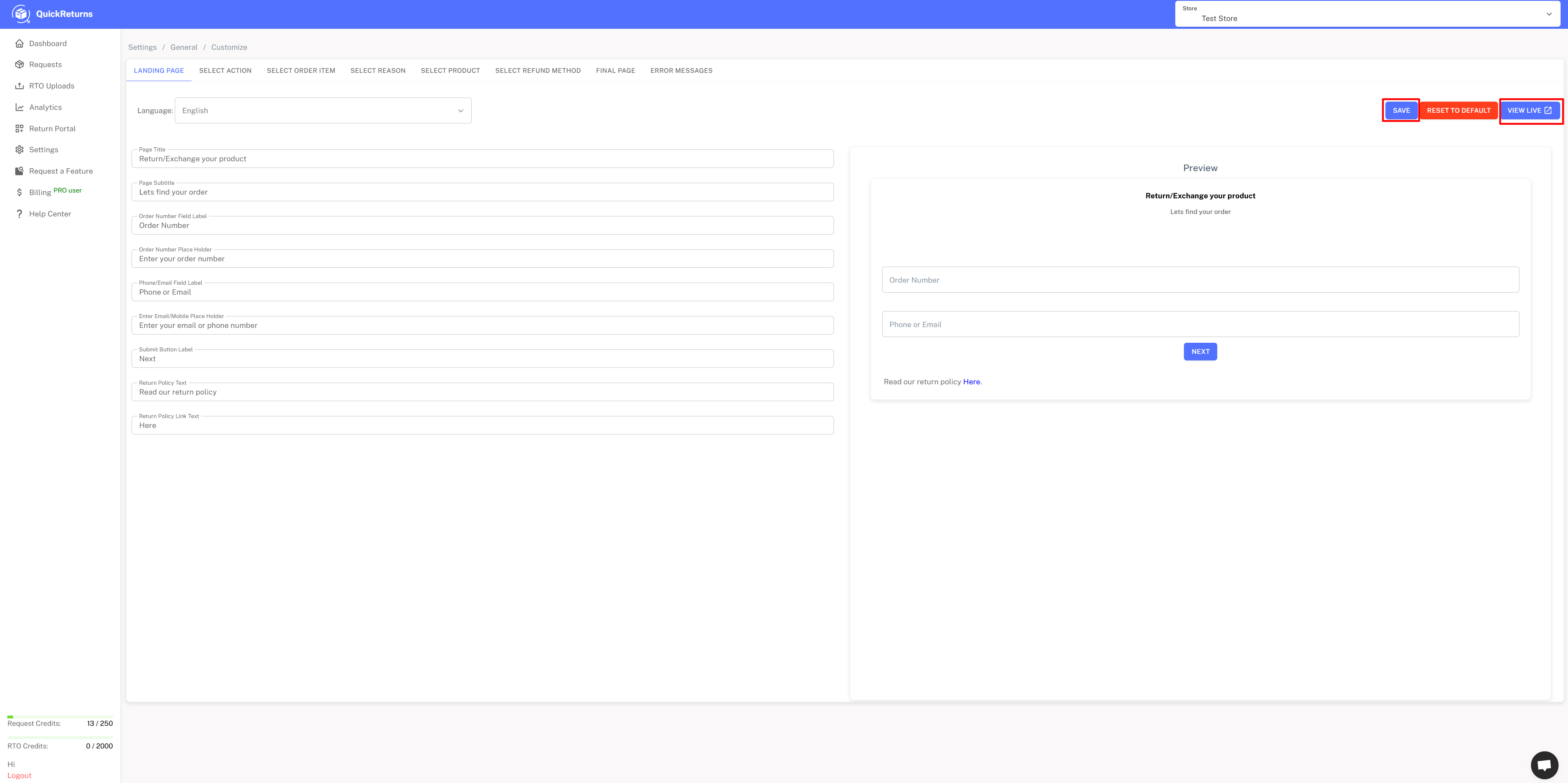Click the Settings gear icon
This screenshot has height=783, width=1568.
click(x=19, y=150)
